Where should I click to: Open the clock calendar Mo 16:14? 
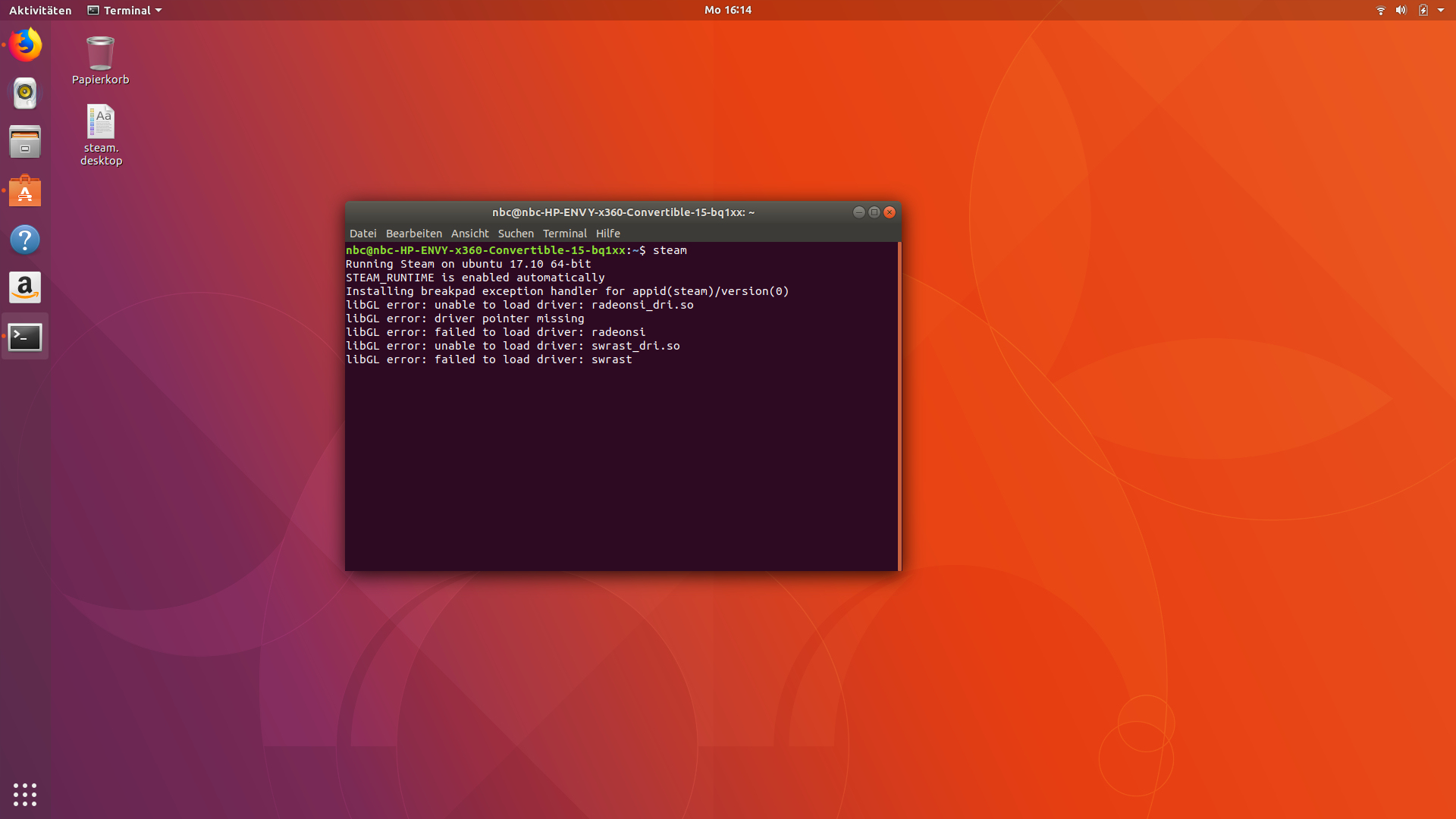click(x=727, y=10)
